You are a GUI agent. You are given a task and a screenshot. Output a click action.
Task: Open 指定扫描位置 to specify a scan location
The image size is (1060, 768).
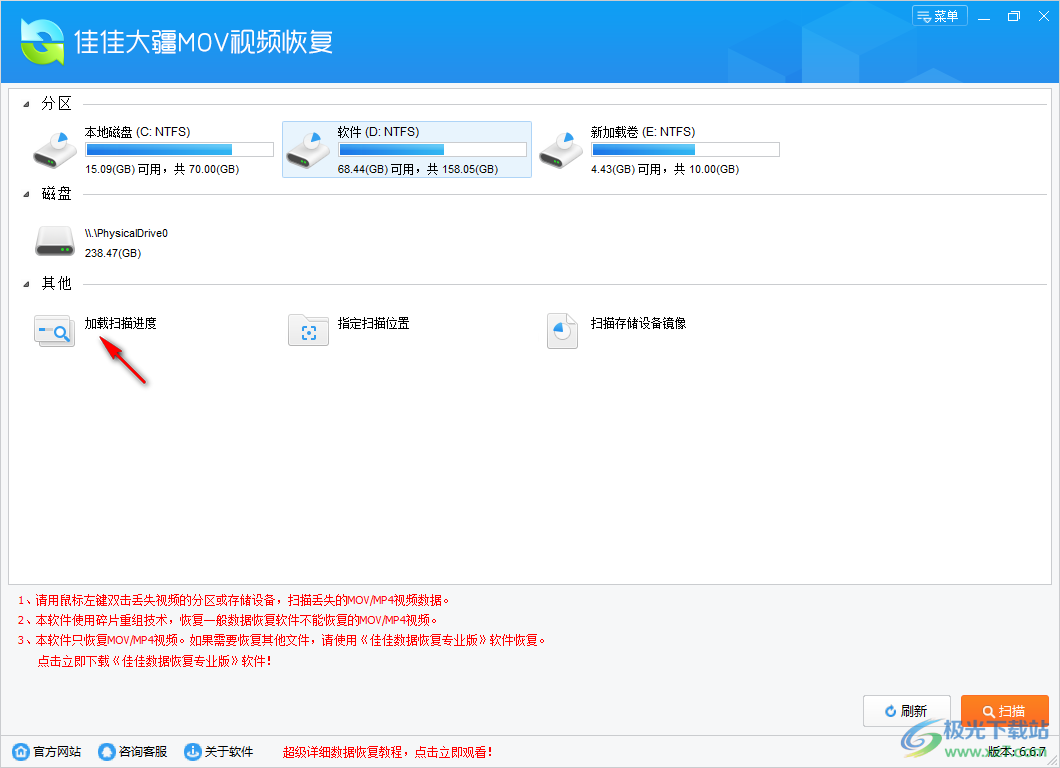308,330
